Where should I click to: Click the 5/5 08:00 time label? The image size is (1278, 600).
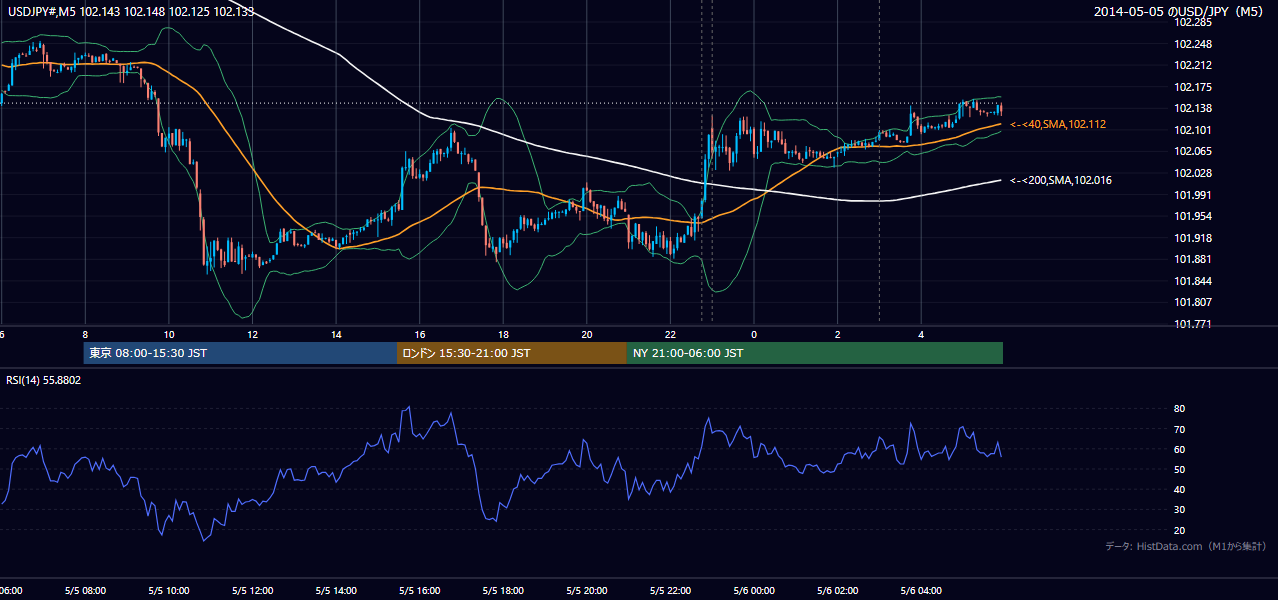click(x=85, y=591)
